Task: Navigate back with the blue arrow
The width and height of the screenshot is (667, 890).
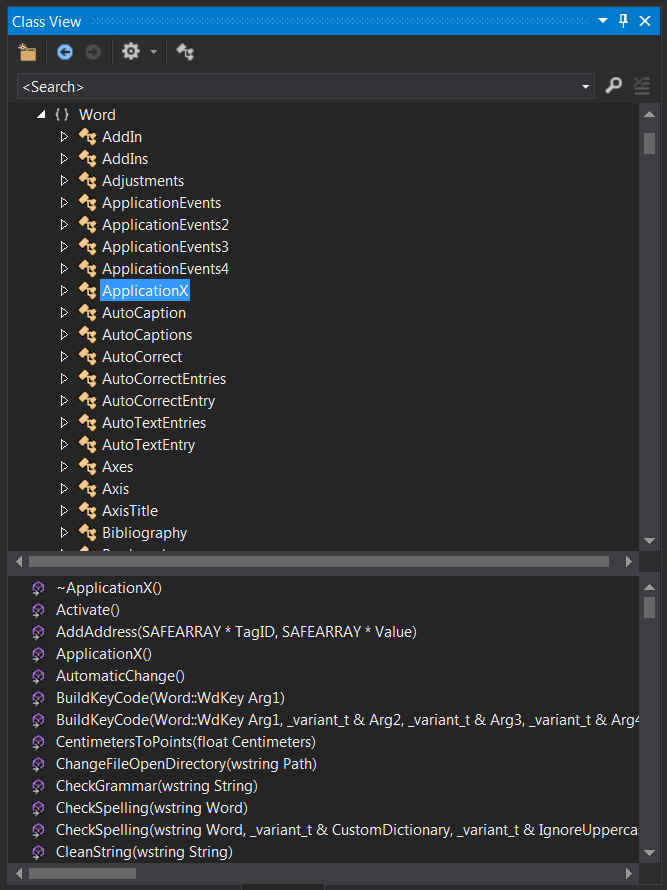Action: [65, 52]
